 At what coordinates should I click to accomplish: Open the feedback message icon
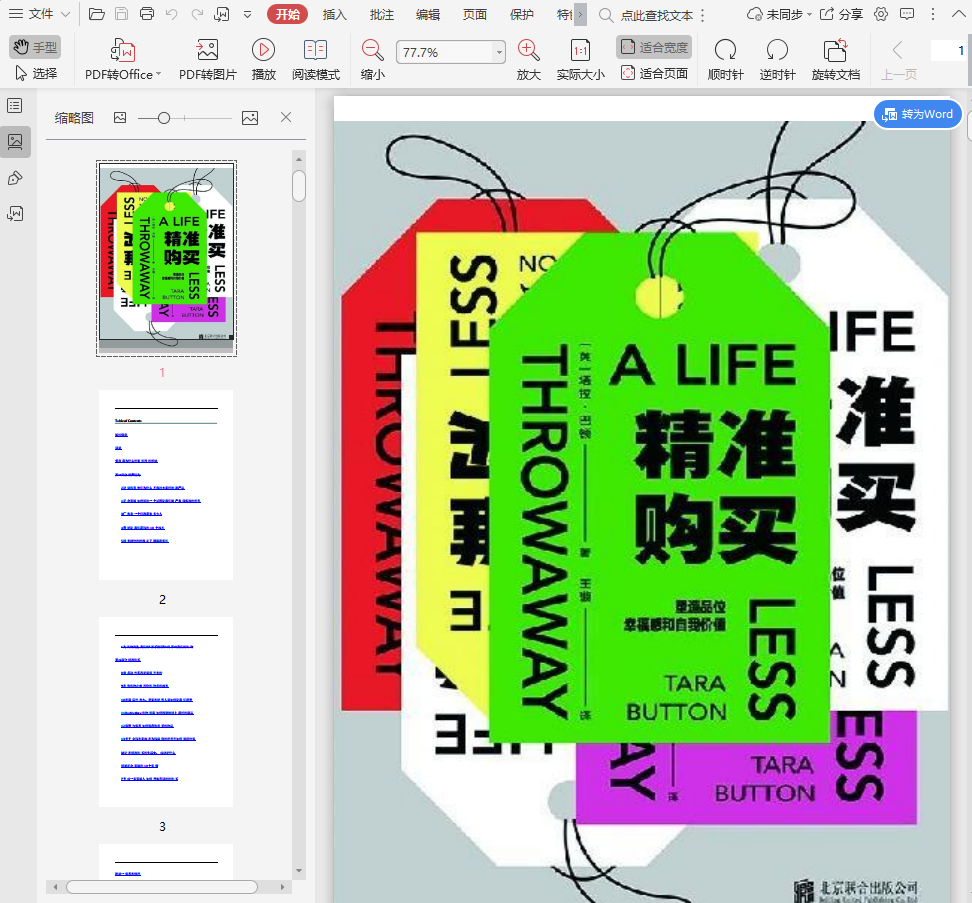(906, 14)
